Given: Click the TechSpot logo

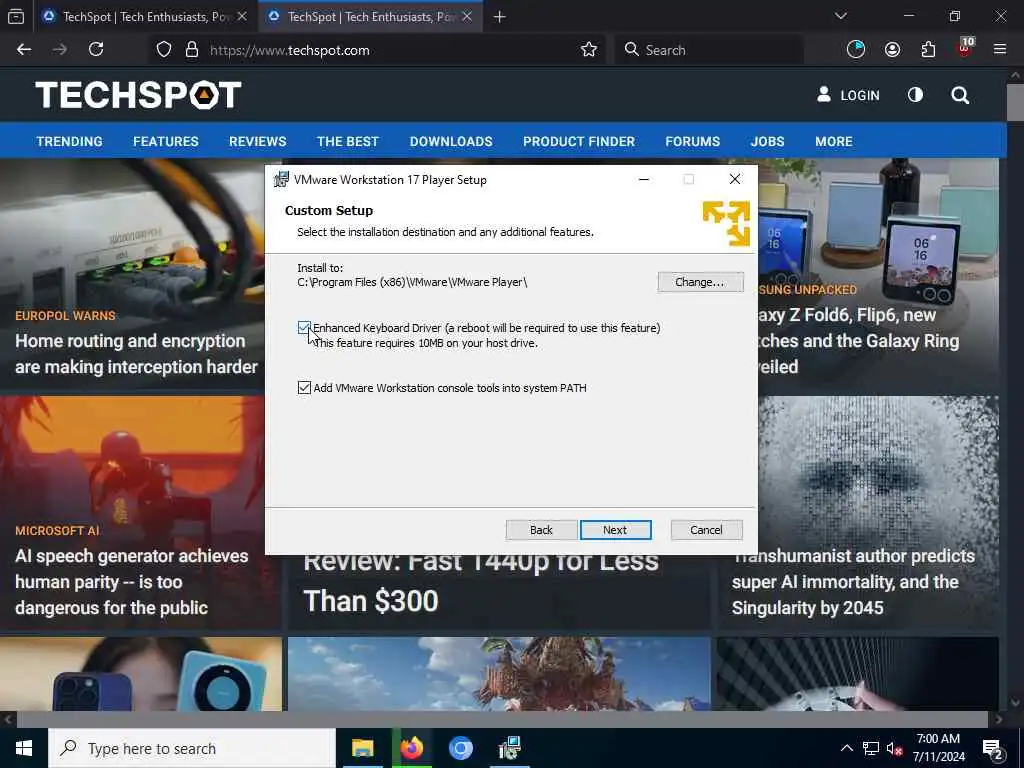Looking at the screenshot, I should click(x=138, y=95).
